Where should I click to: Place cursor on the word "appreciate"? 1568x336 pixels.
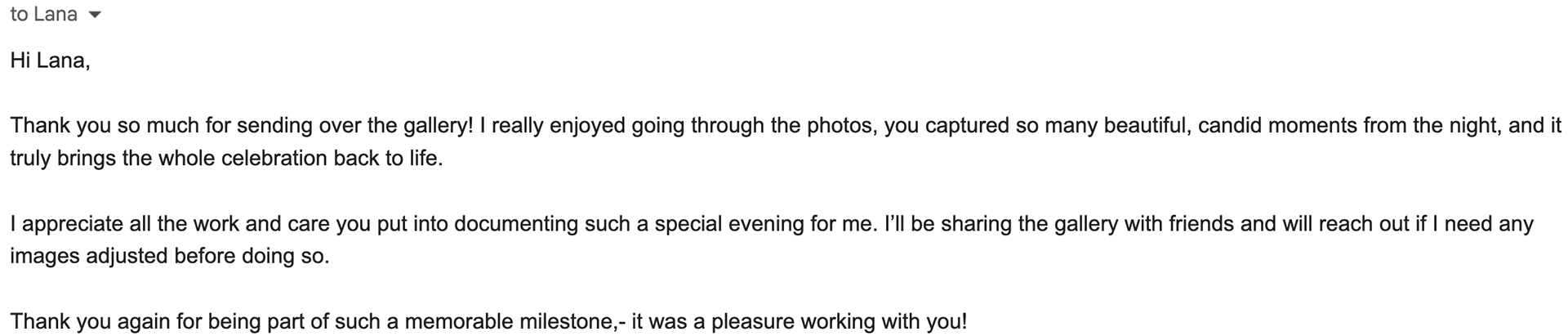pos(70,224)
